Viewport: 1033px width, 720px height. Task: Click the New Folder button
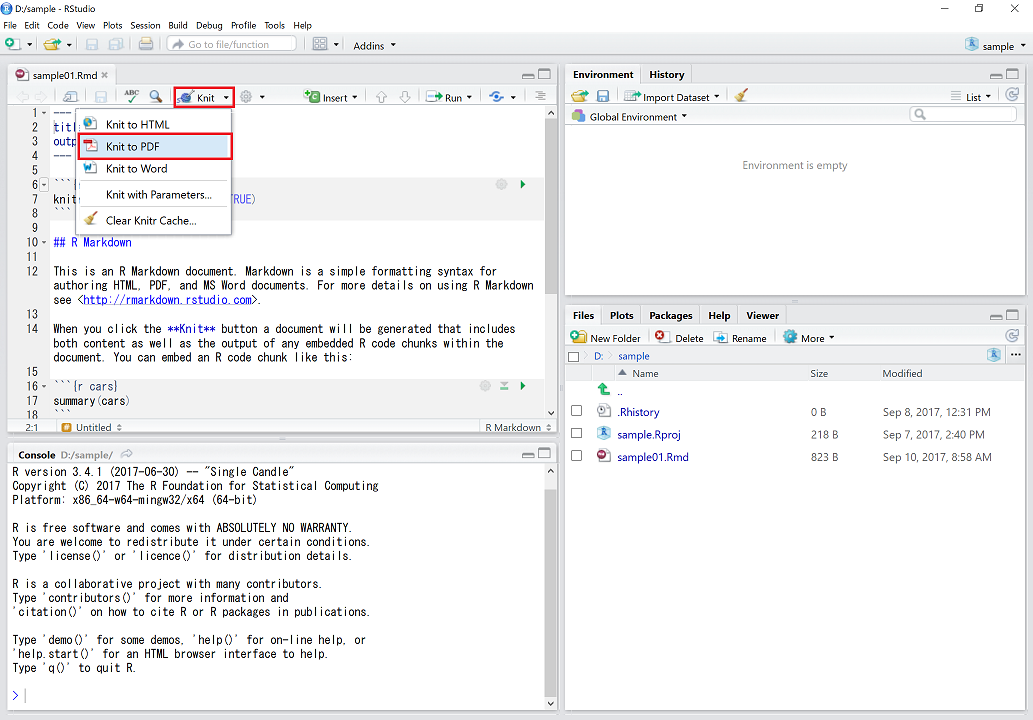coord(605,337)
